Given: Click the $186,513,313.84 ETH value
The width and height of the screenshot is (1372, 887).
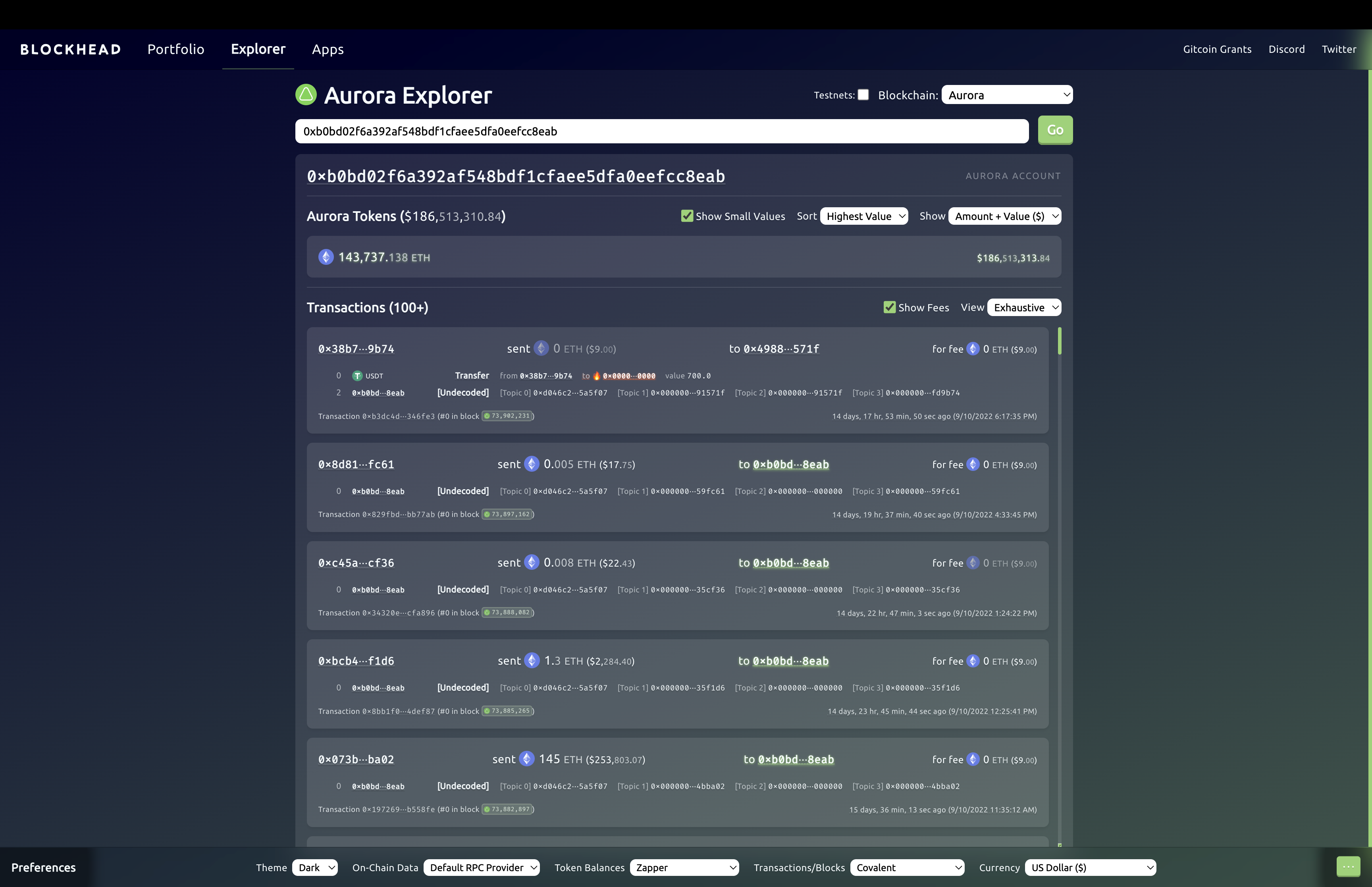Looking at the screenshot, I should click(x=1013, y=258).
